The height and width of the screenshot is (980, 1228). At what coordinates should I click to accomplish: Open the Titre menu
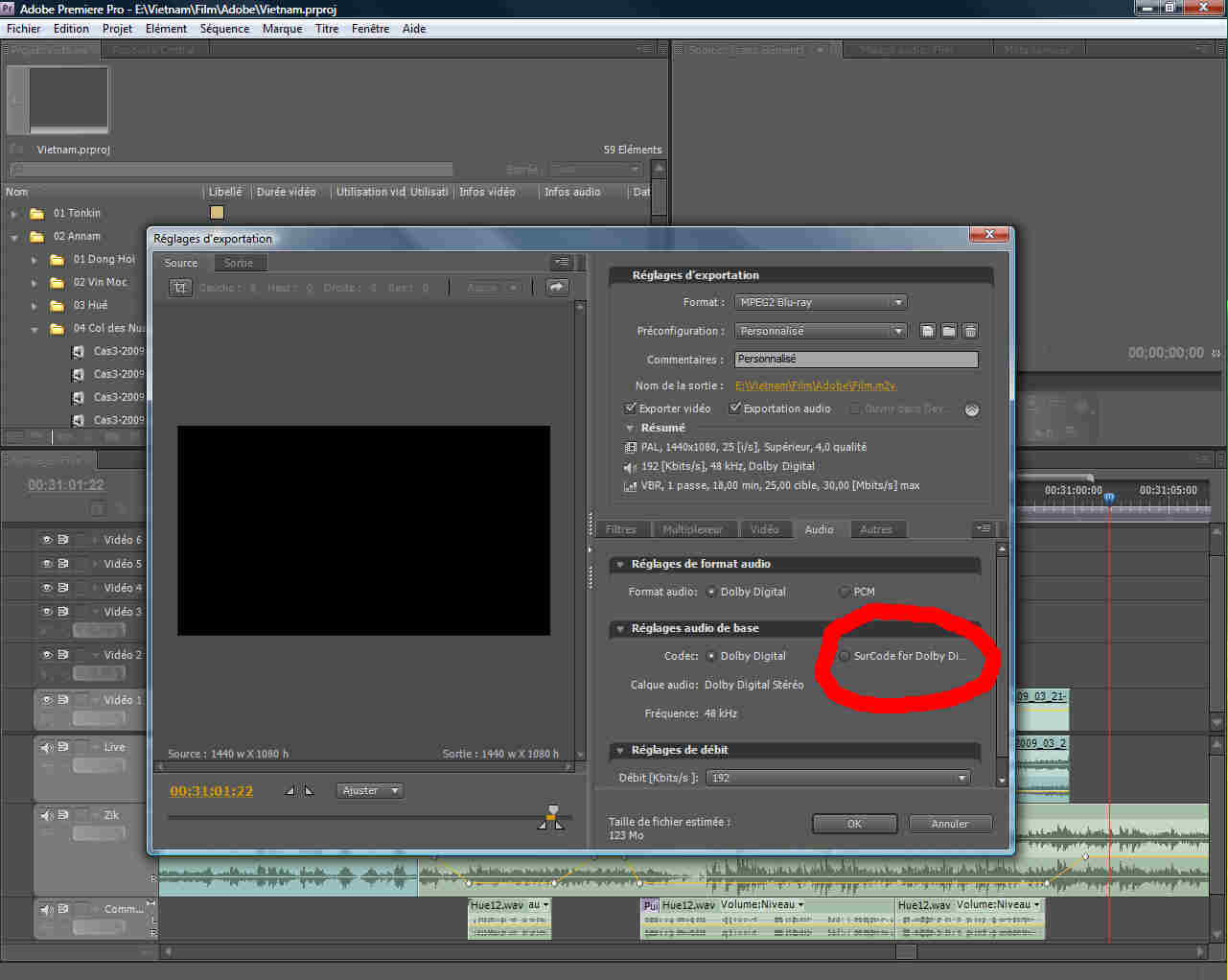click(x=327, y=29)
